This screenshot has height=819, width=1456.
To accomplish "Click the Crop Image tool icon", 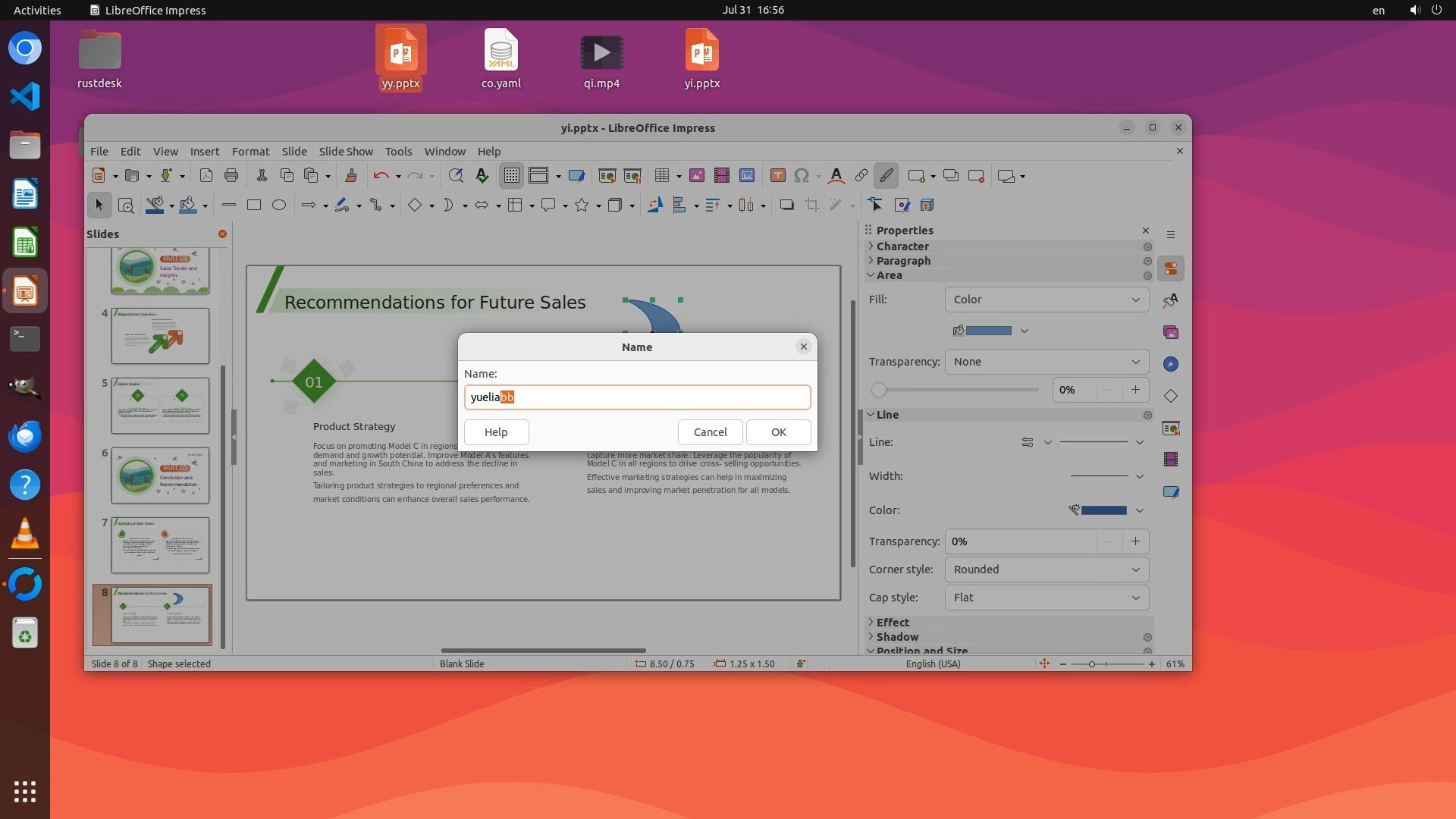I will [x=812, y=206].
